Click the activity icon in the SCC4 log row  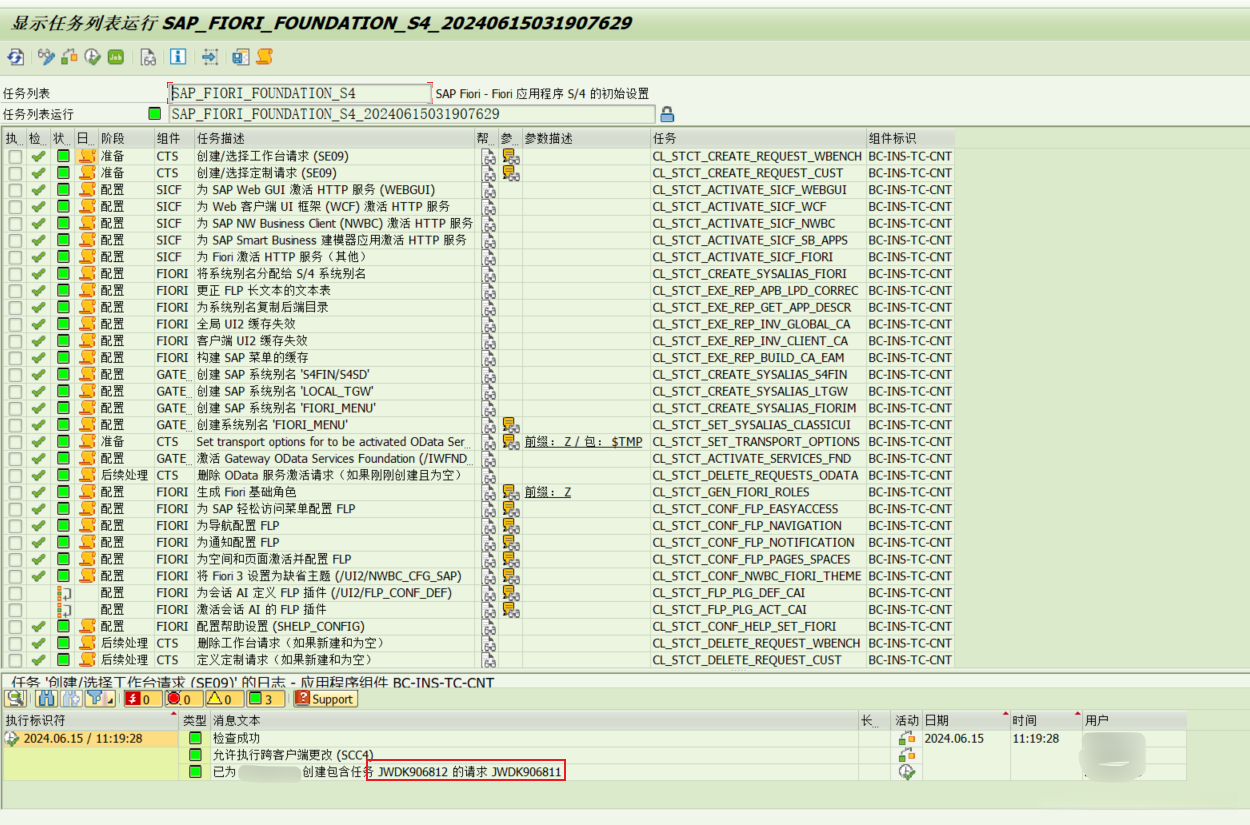pyautogui.click(x=907, y=755)
